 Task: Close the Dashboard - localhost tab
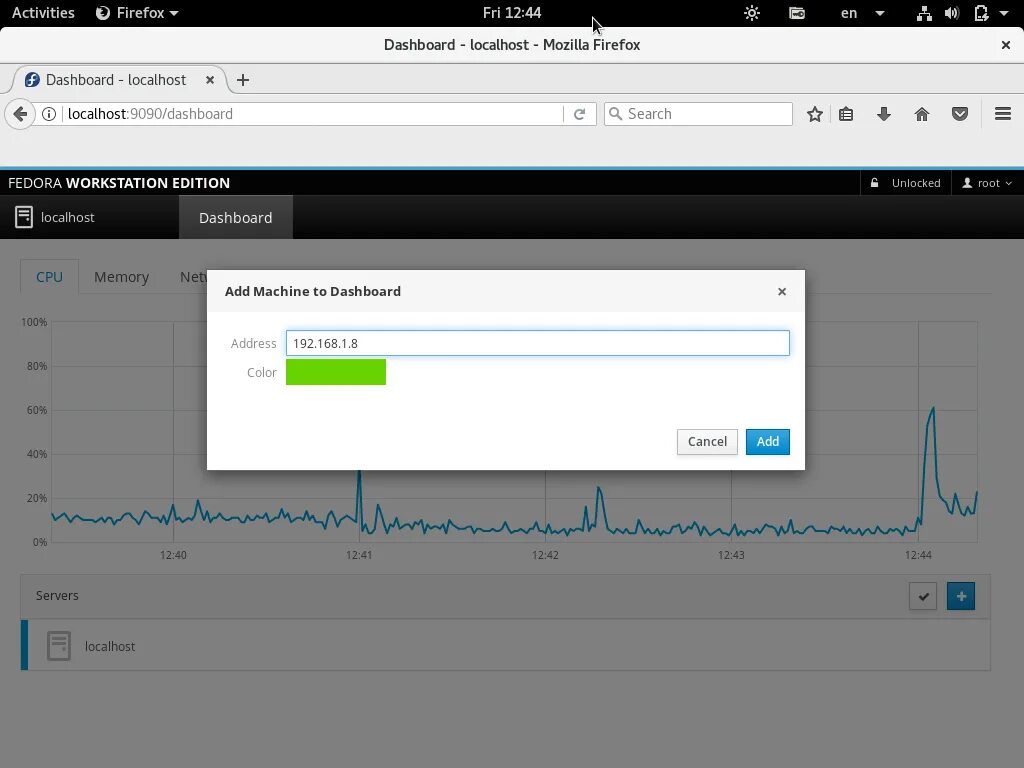[x=210, y=80]
